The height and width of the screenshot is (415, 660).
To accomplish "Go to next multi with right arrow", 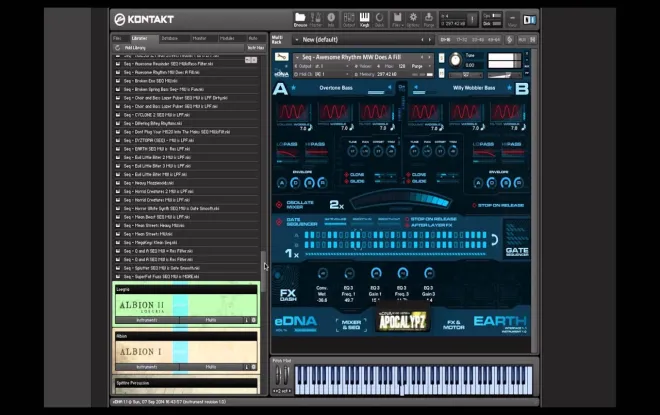I will point(430,40).
